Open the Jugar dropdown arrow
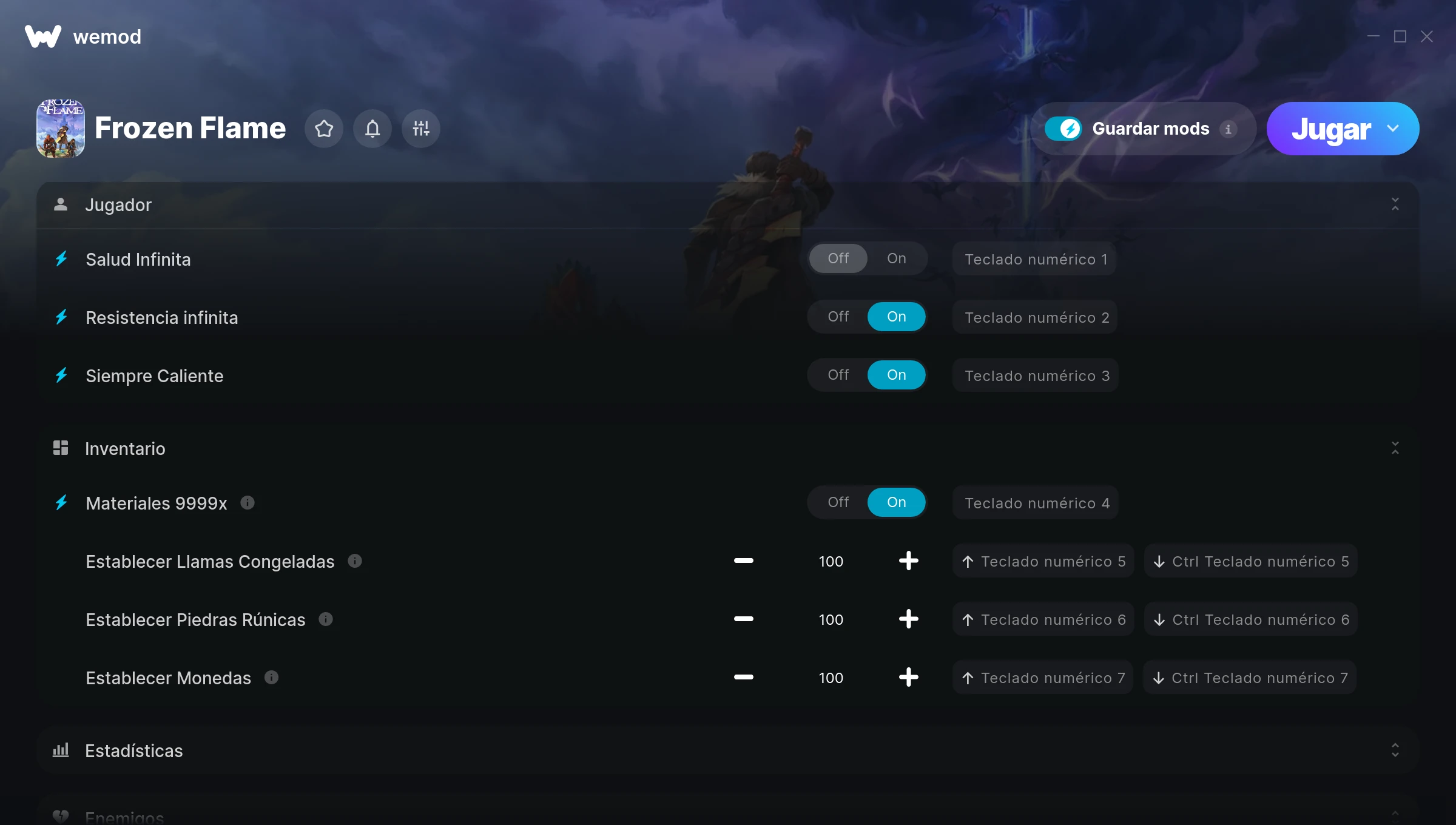Screen dimensions: 1456x825 coord(1393,129)
